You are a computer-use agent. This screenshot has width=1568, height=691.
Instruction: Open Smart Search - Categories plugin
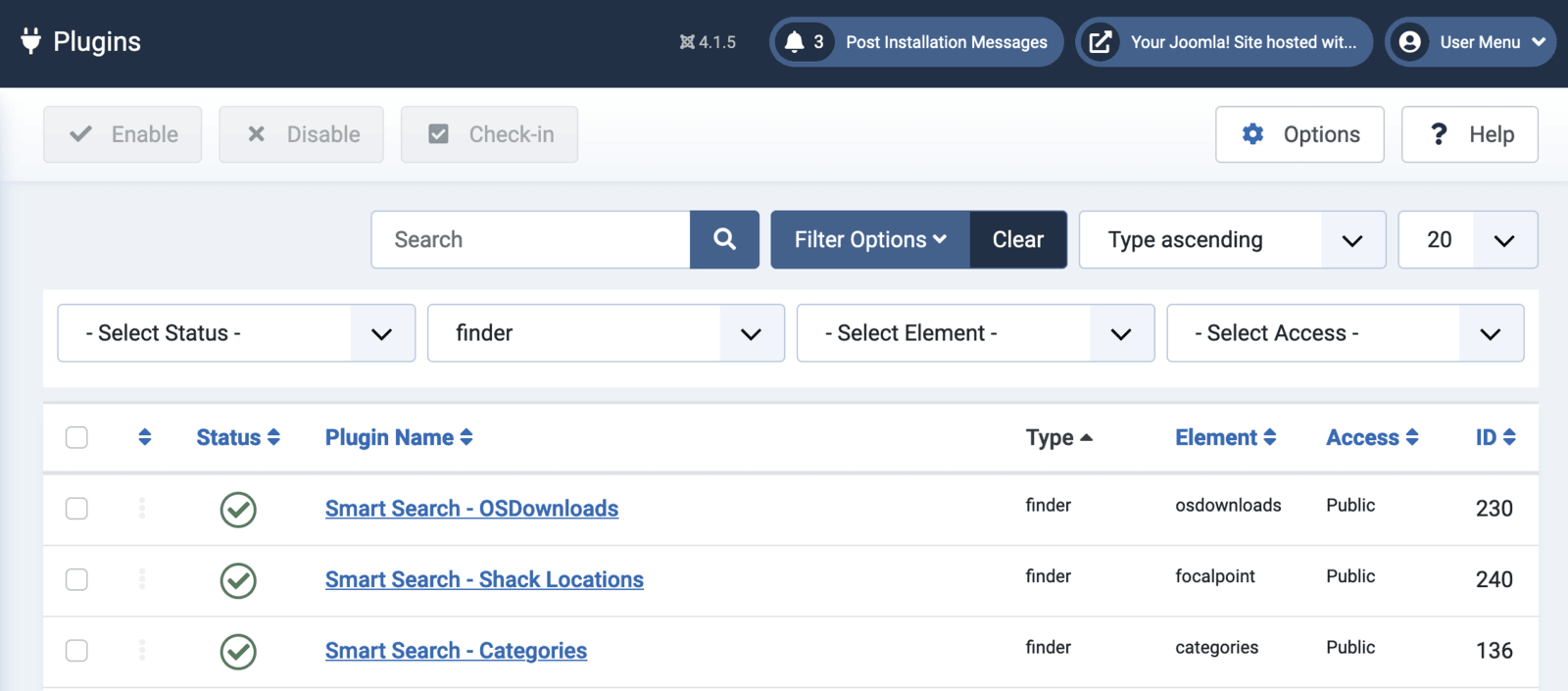point(456,650)
